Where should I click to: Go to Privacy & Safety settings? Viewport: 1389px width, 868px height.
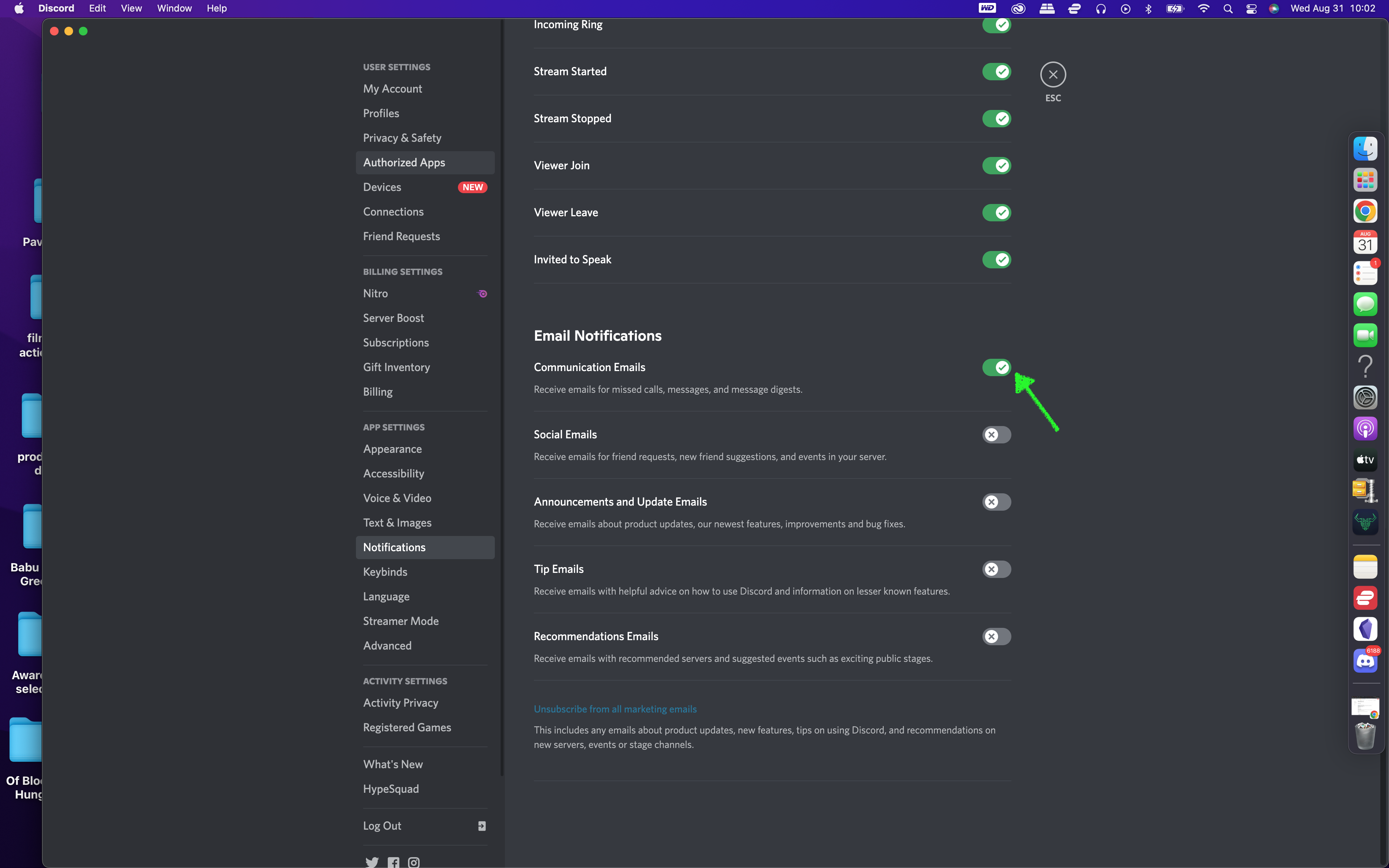pos(402,138)
